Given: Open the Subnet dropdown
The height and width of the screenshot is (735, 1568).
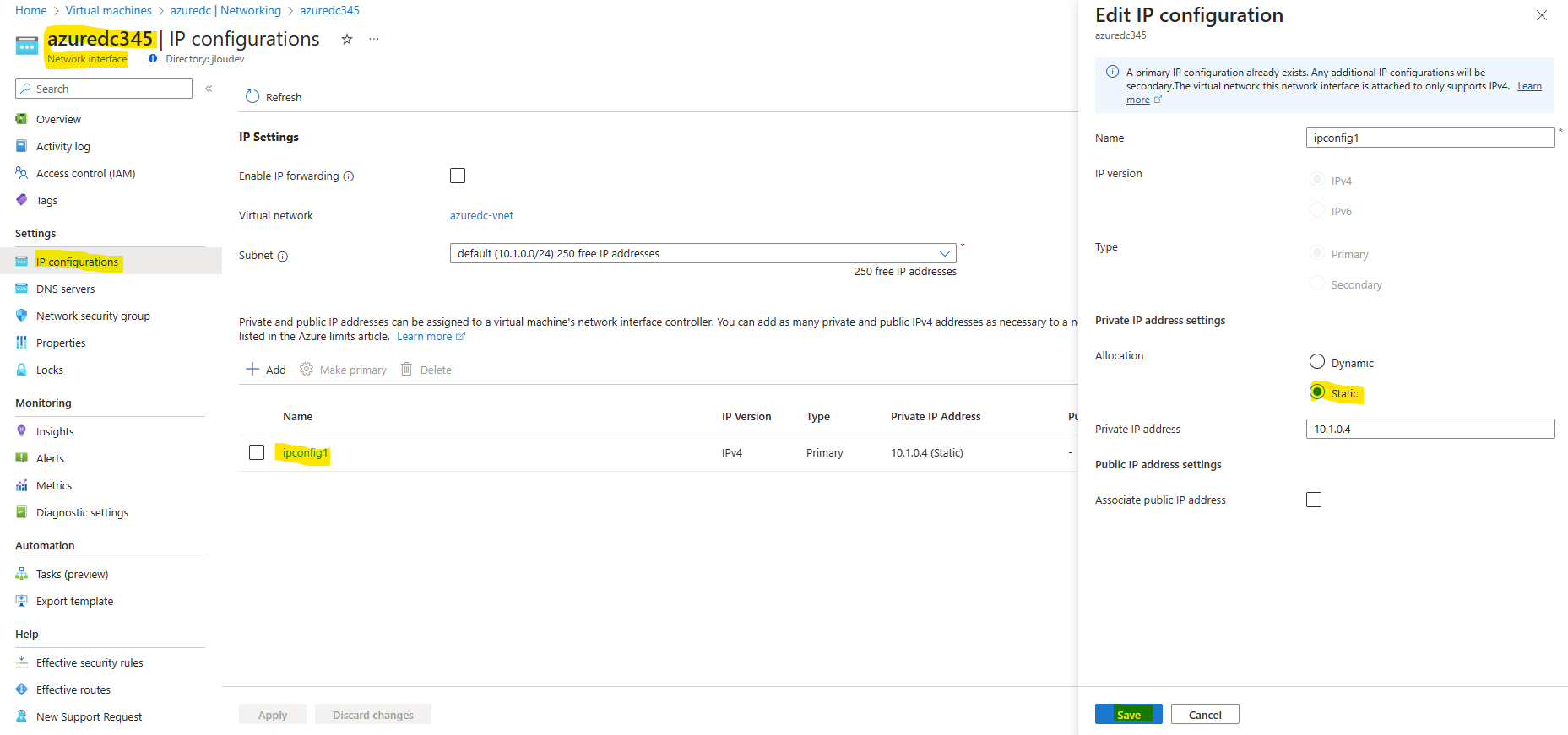Looking at the screenshot, I should pos(703,253).
